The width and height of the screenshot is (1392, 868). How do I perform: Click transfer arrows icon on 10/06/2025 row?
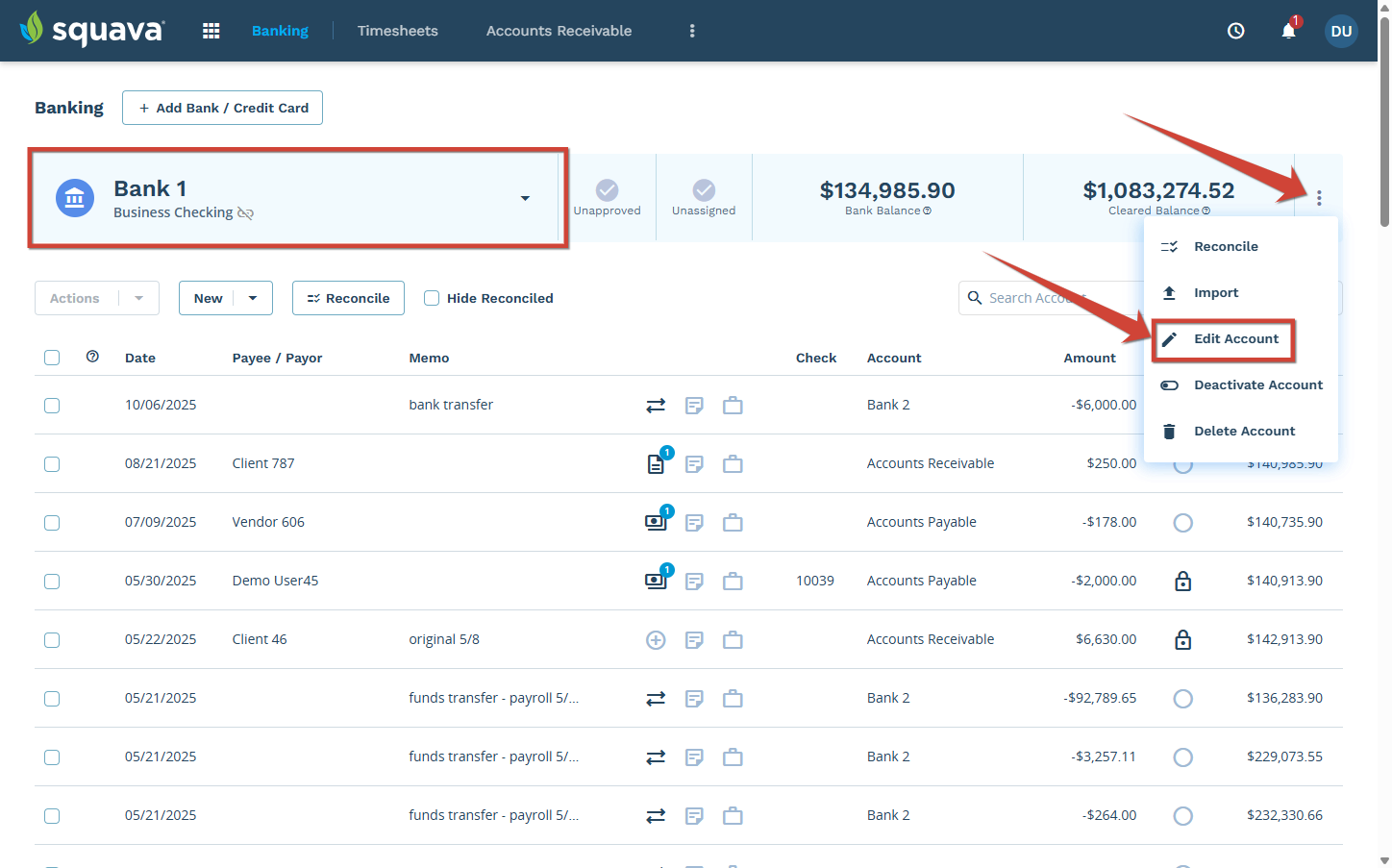click(656, 406)
